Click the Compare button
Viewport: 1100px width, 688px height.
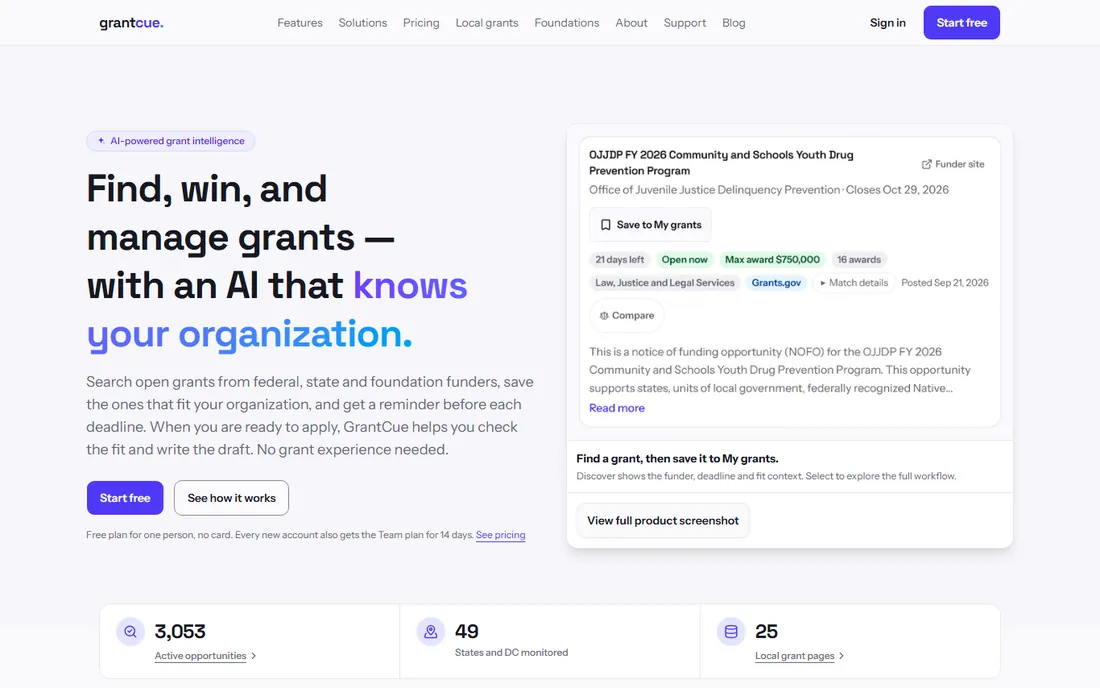point(626,316)
